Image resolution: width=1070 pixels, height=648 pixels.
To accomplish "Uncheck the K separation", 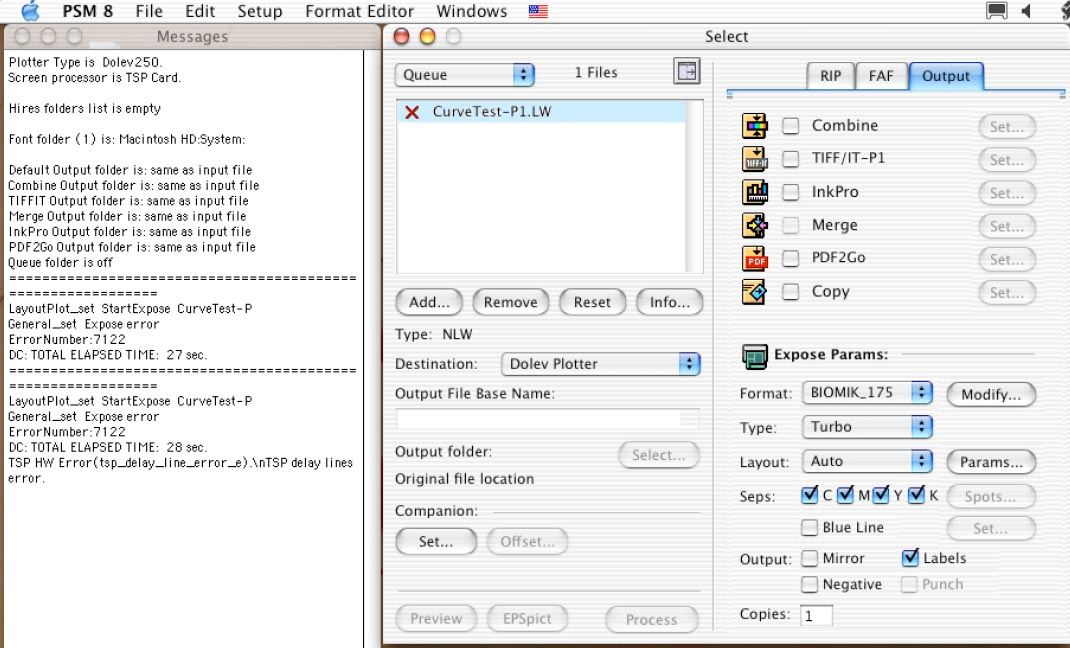I will pyautogui.click(x=916, y=495).
